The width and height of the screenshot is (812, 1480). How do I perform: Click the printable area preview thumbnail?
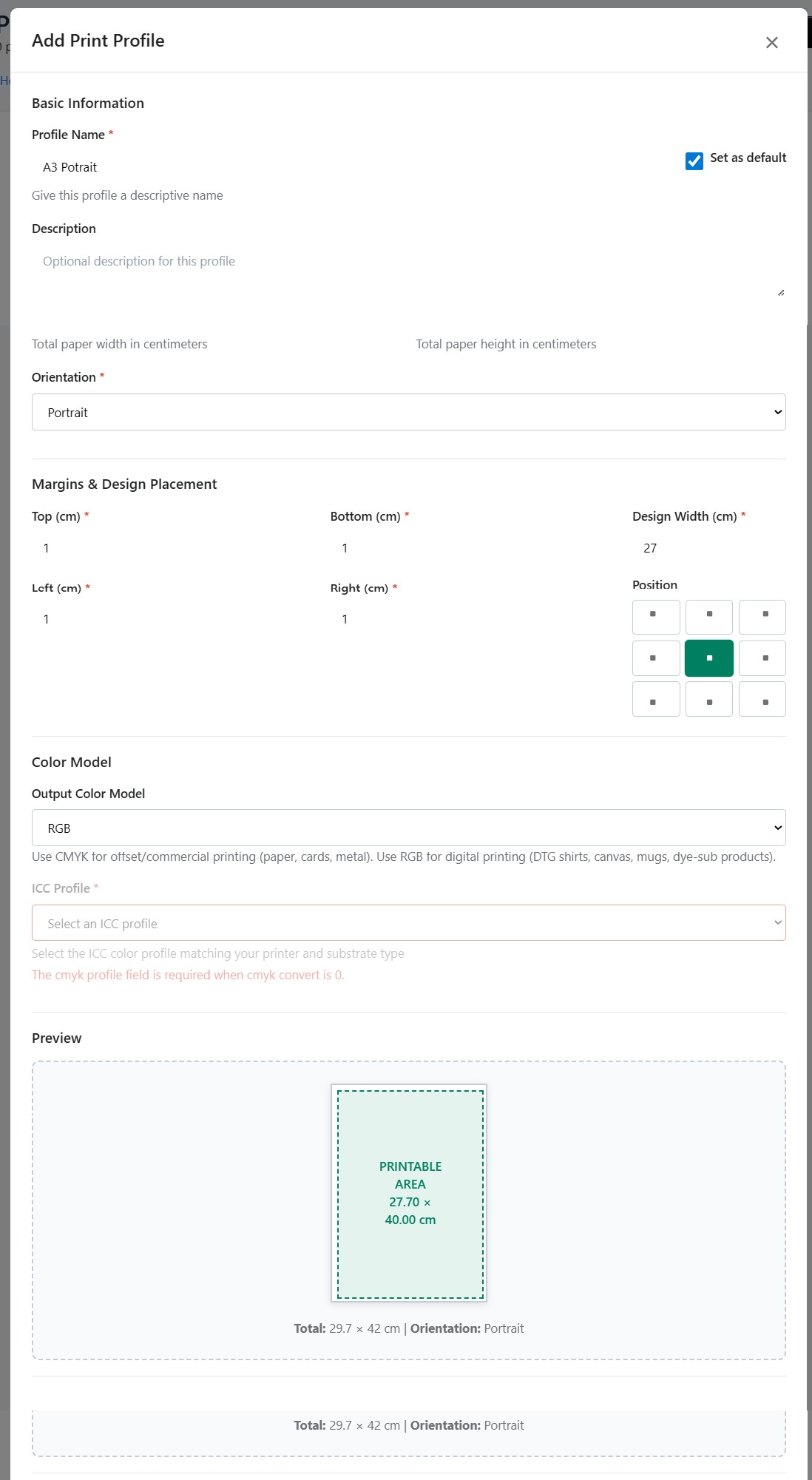pyautogui.click(x=409, y=1193)
